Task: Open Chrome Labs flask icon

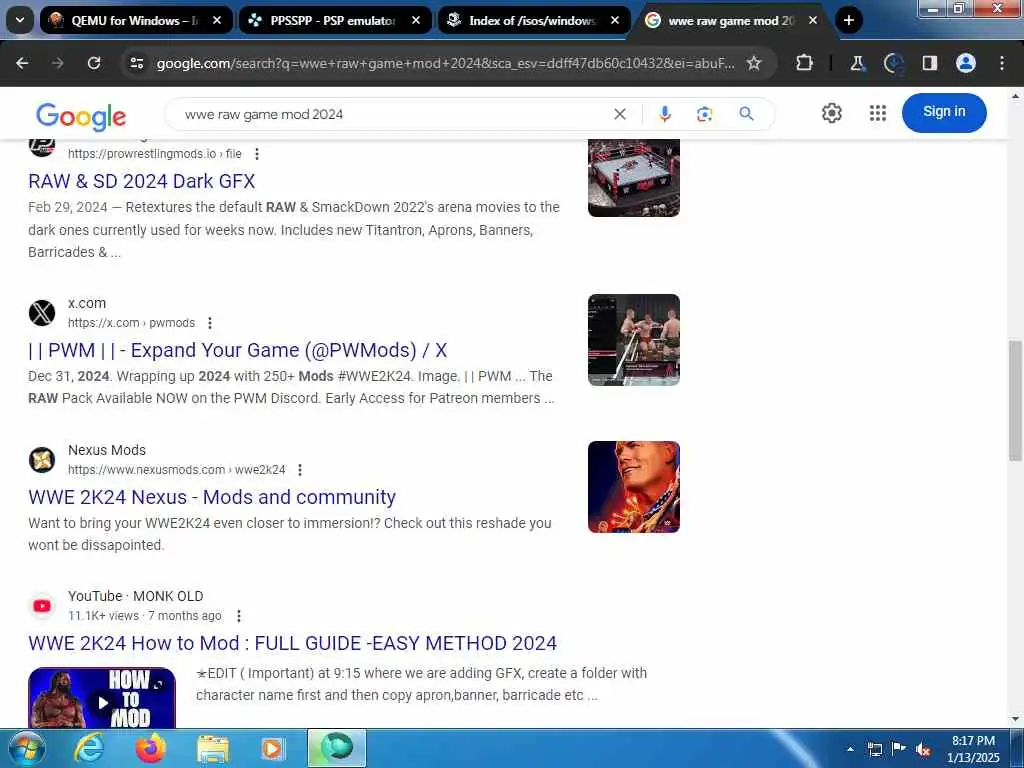Action: 857,63
